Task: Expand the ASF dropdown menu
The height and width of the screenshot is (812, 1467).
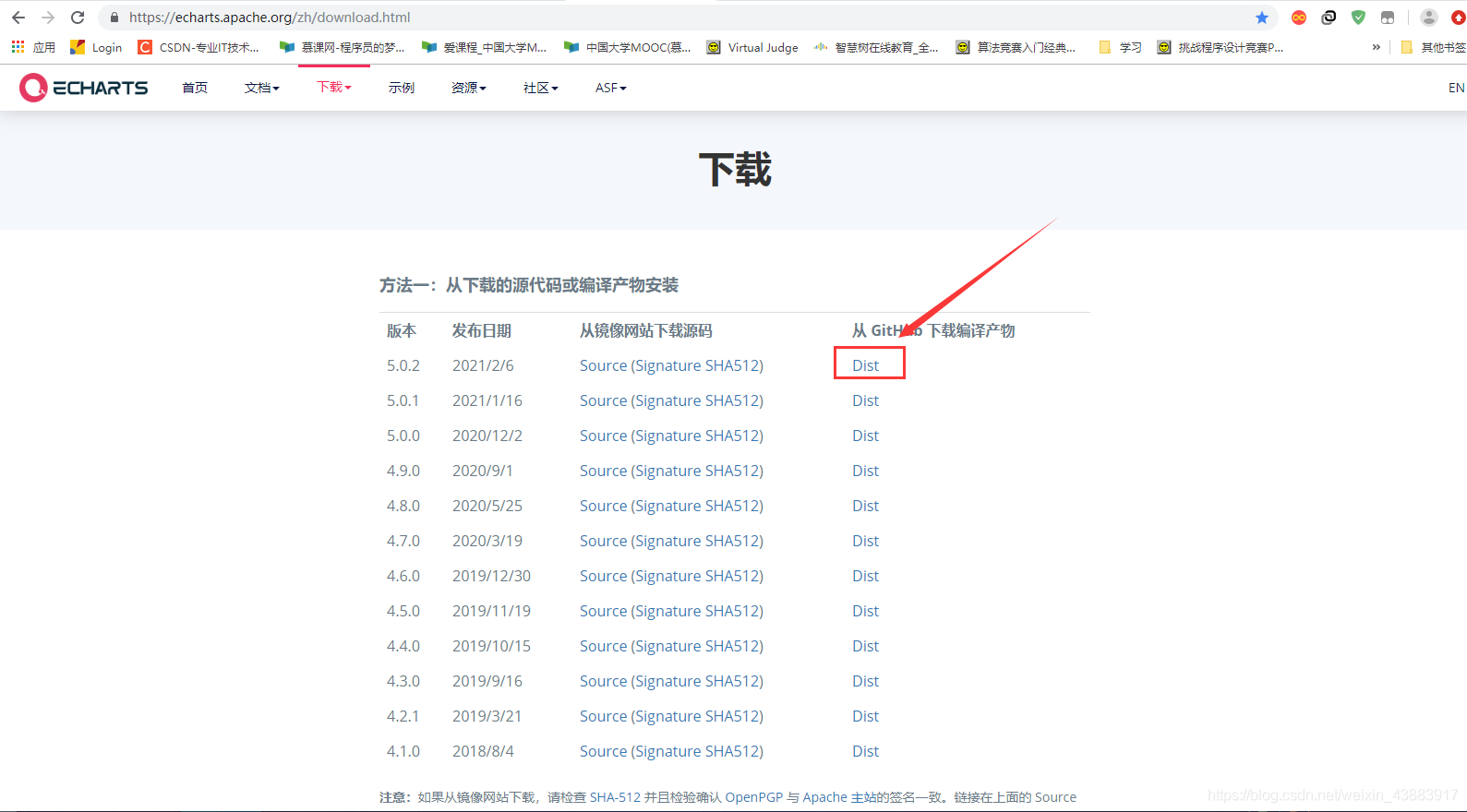Action: click(611, 88)
